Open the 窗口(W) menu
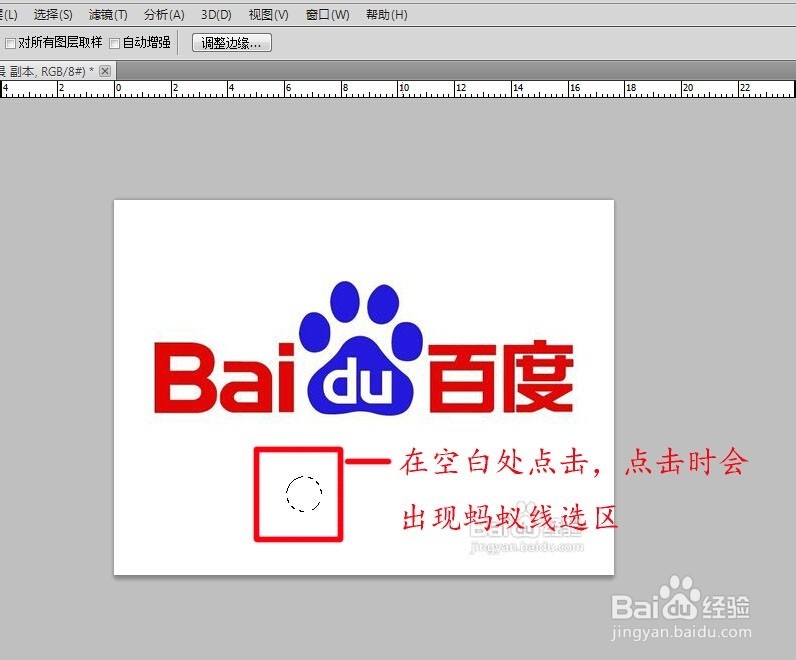796x660 pixels. [327, 15]
